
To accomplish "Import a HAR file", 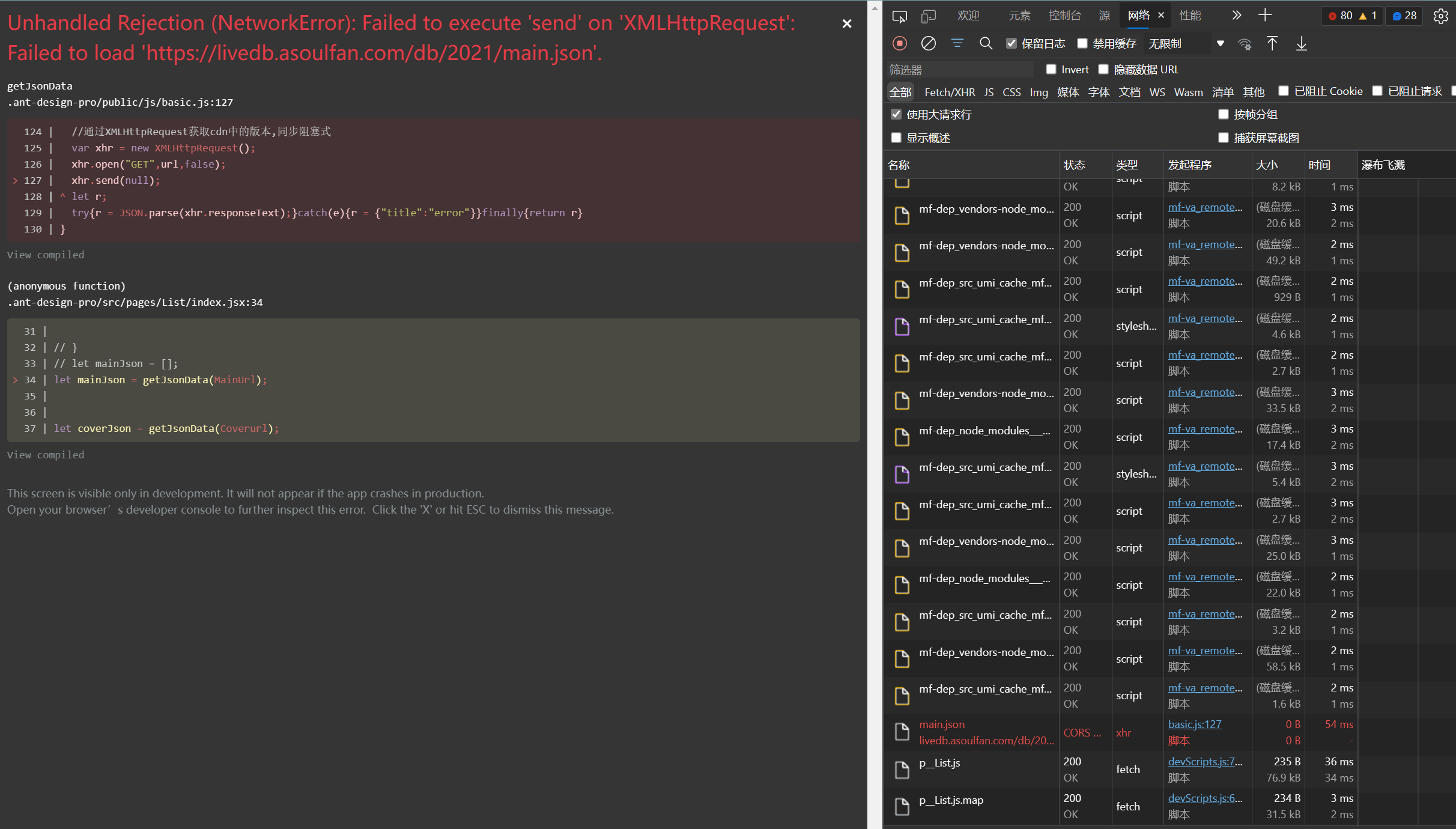I will (x=1272, y=43).
